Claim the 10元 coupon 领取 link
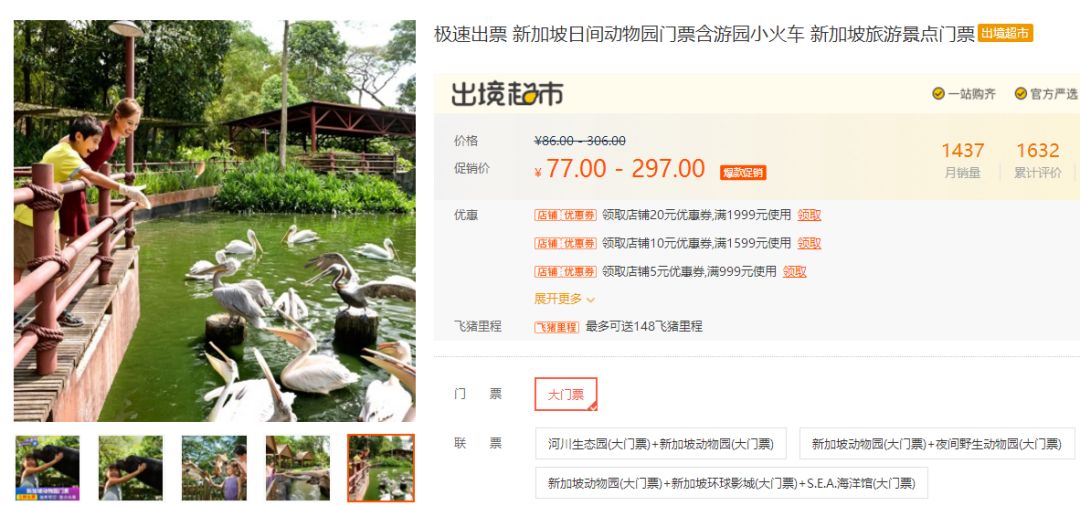This screenshot has width=1080, height=506. tap(809, 243)
